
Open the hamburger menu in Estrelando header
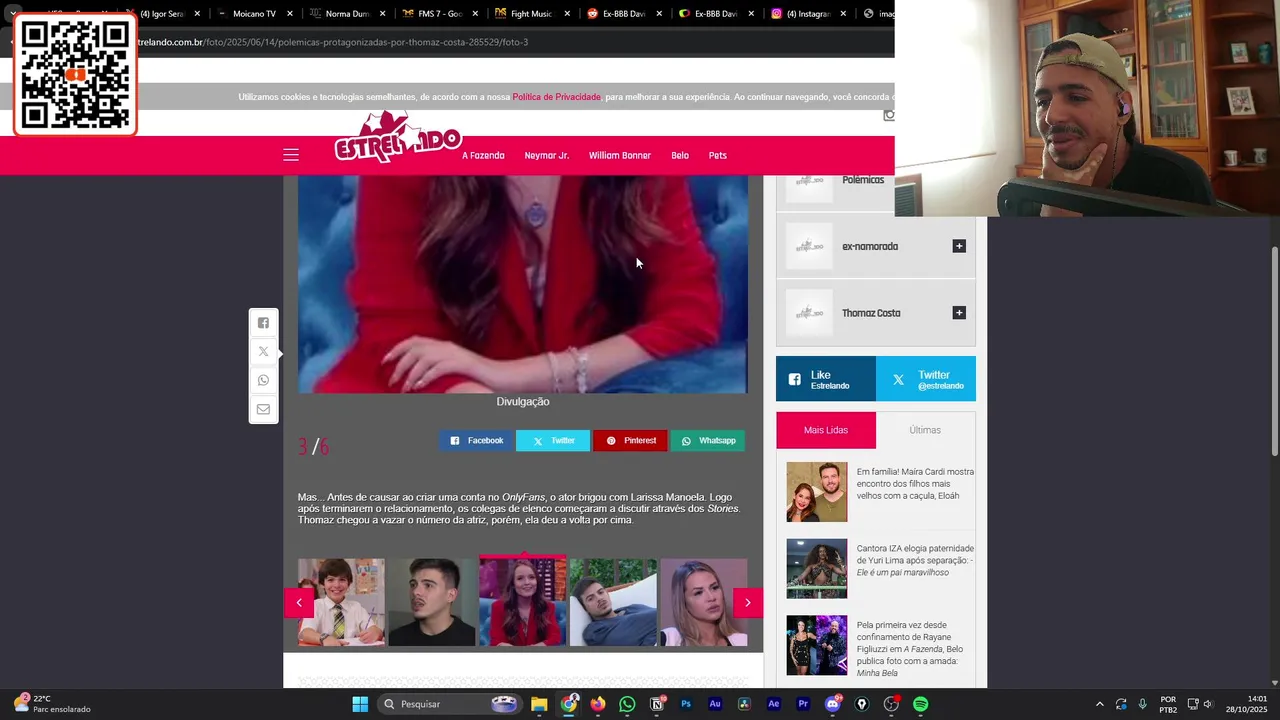pos(291,155)
